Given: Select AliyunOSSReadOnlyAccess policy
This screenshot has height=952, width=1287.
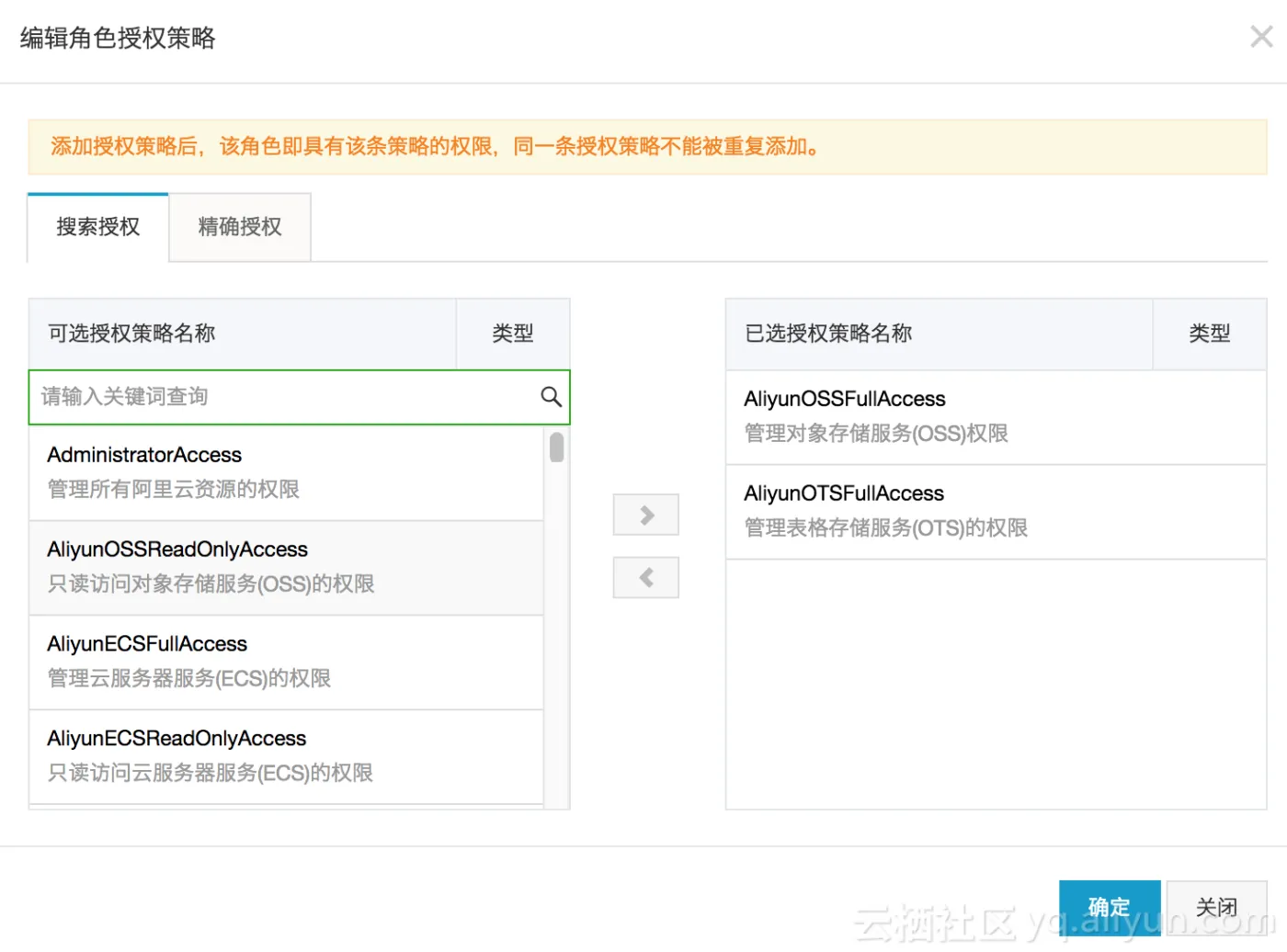Looking at the screenshot, I should coord(287,568).
